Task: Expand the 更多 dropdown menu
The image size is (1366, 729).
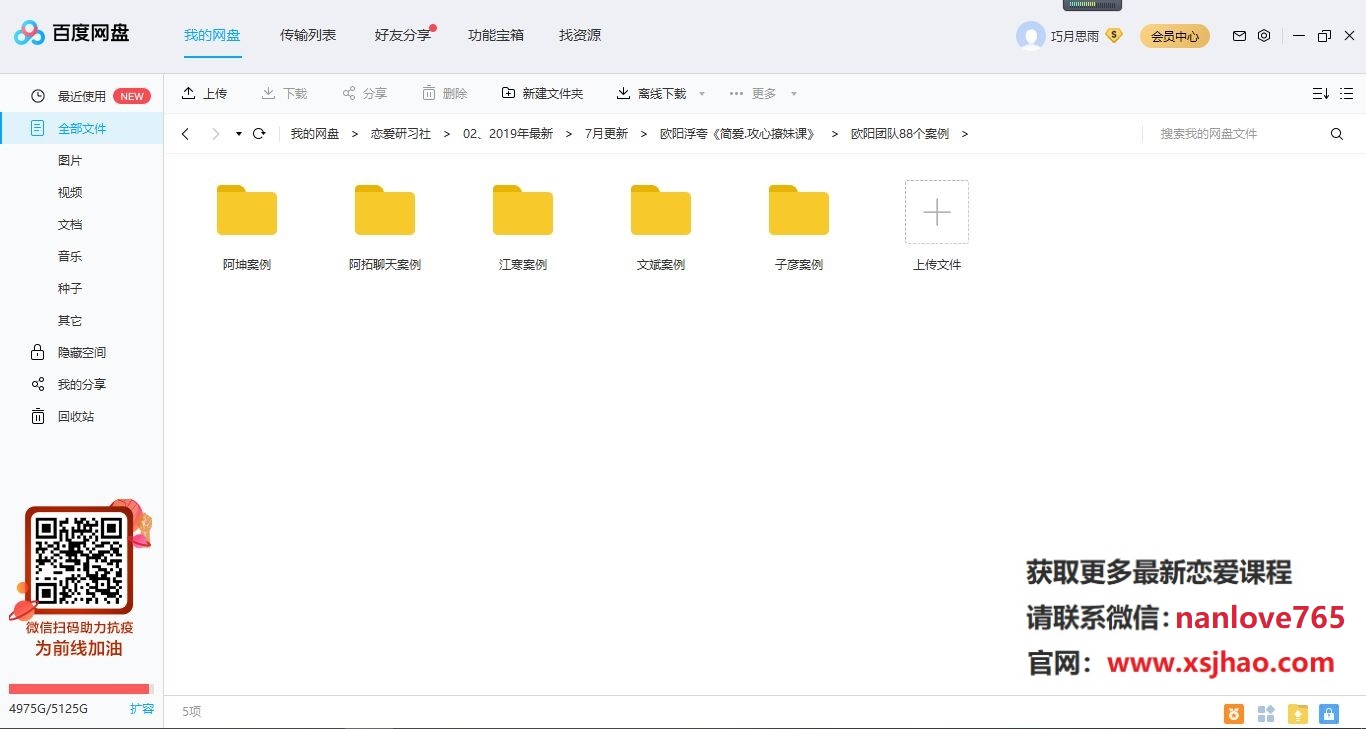Action: point(794,94)
